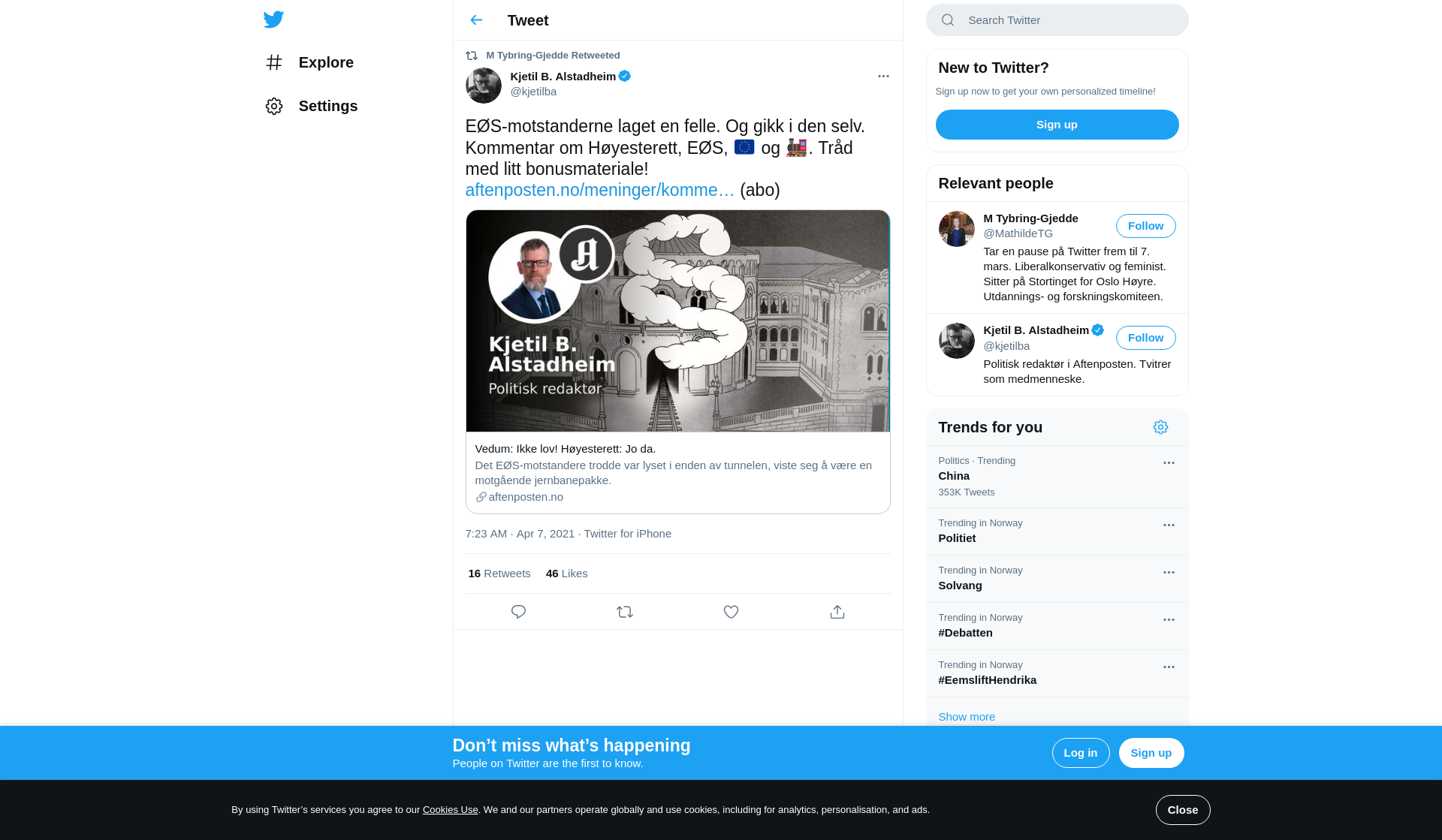This screenshot has width=1442, height=840.
Task: Click card headline 'Vedum: Ikke lov! Høyesterett: Jo da.'
Action: pos(566,449)
